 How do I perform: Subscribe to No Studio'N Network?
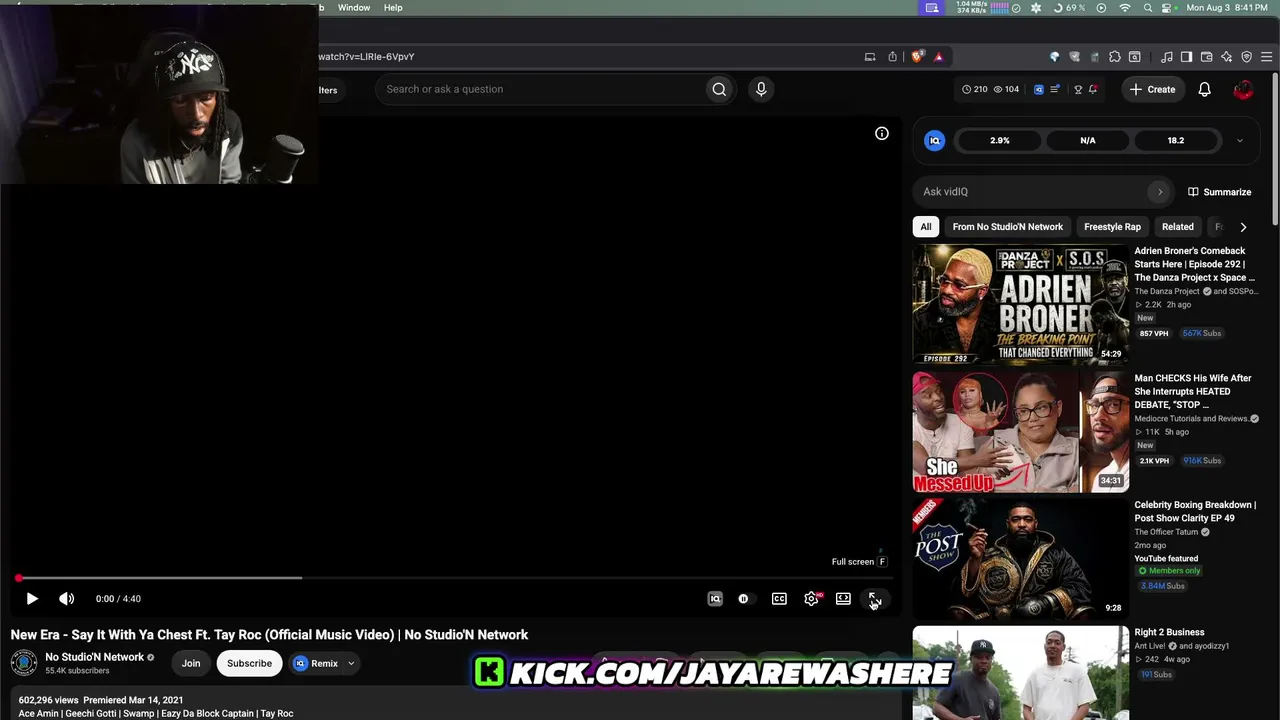pyautogui.click(x=249, y=663)
